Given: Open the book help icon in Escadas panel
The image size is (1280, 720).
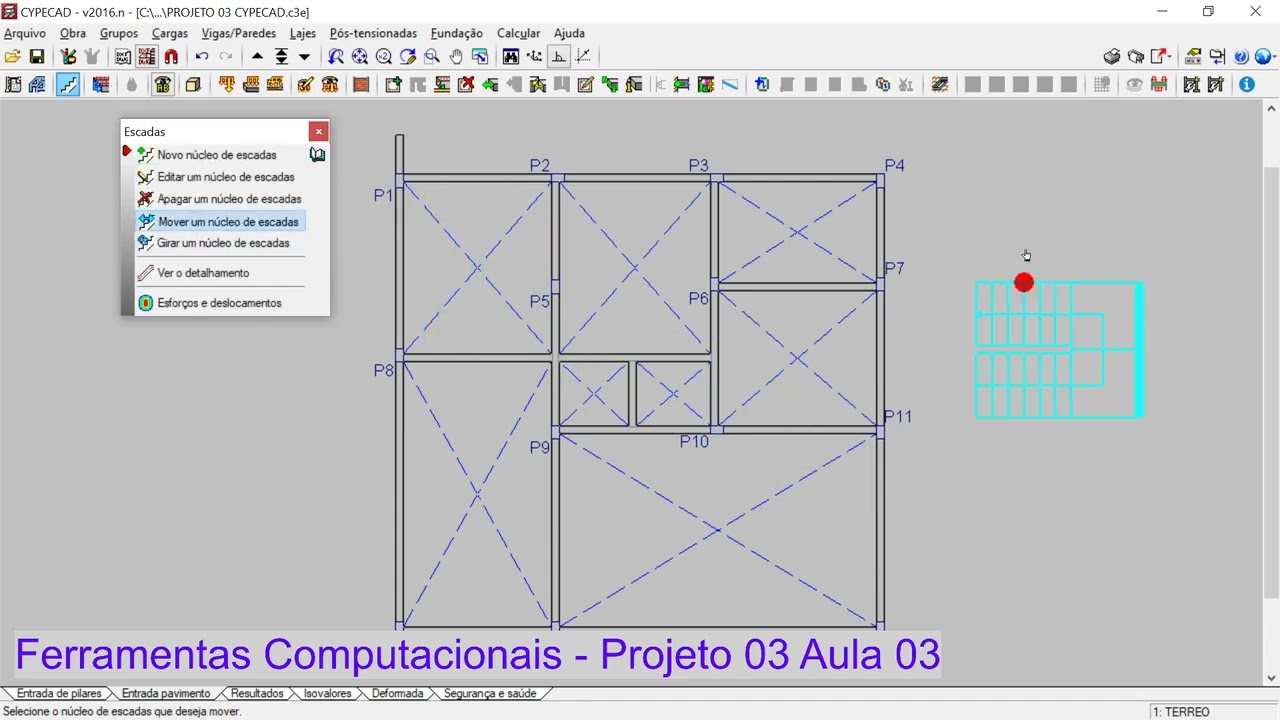Looking at the screenshot, I should [x=317, y=155].
